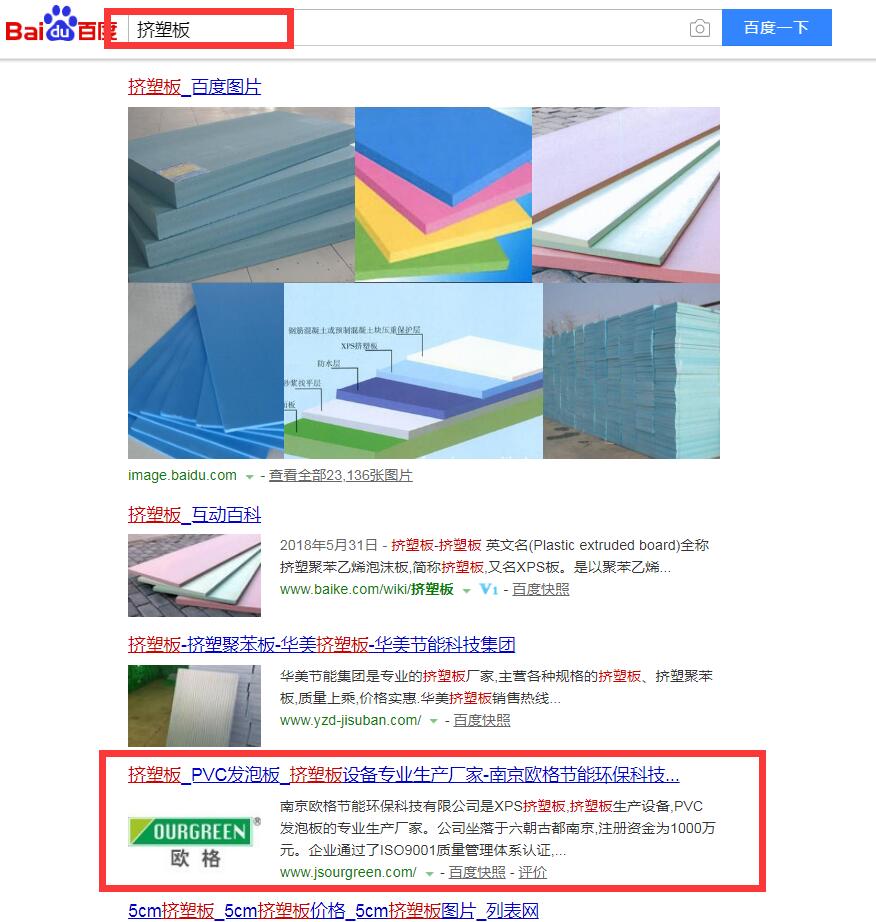Expand dropdown arrow next to www.baike.com URL

pos(466,591)
